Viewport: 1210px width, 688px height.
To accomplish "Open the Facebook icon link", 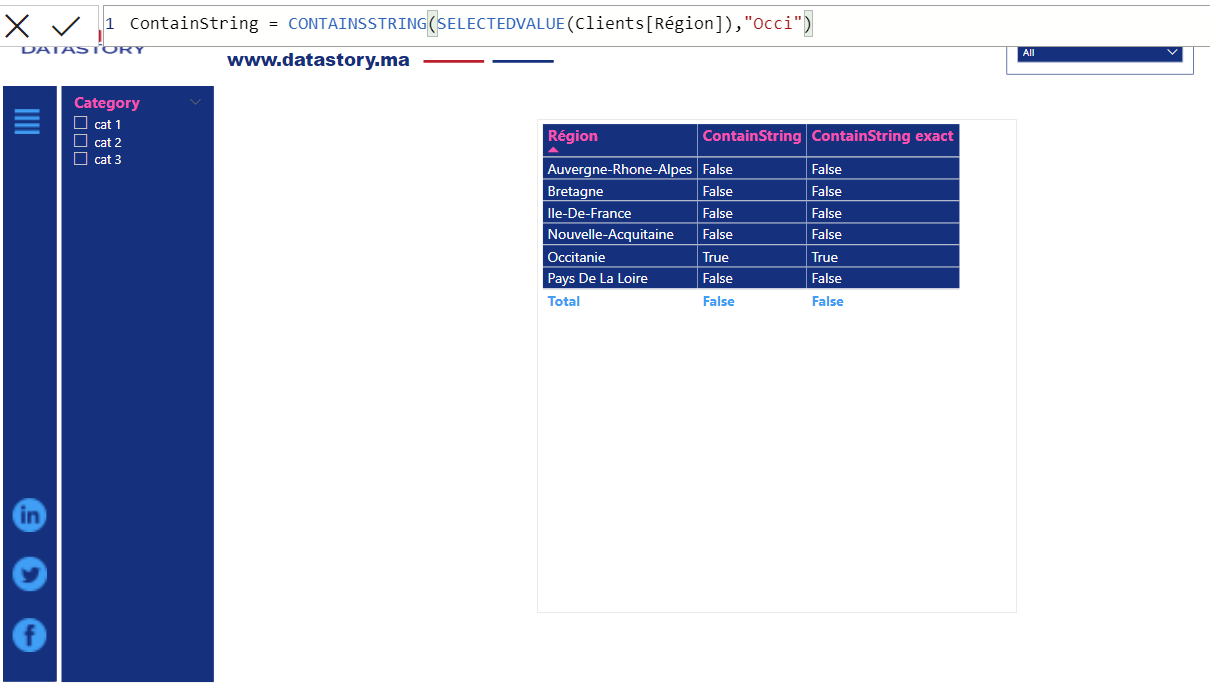I will [29, 635].
